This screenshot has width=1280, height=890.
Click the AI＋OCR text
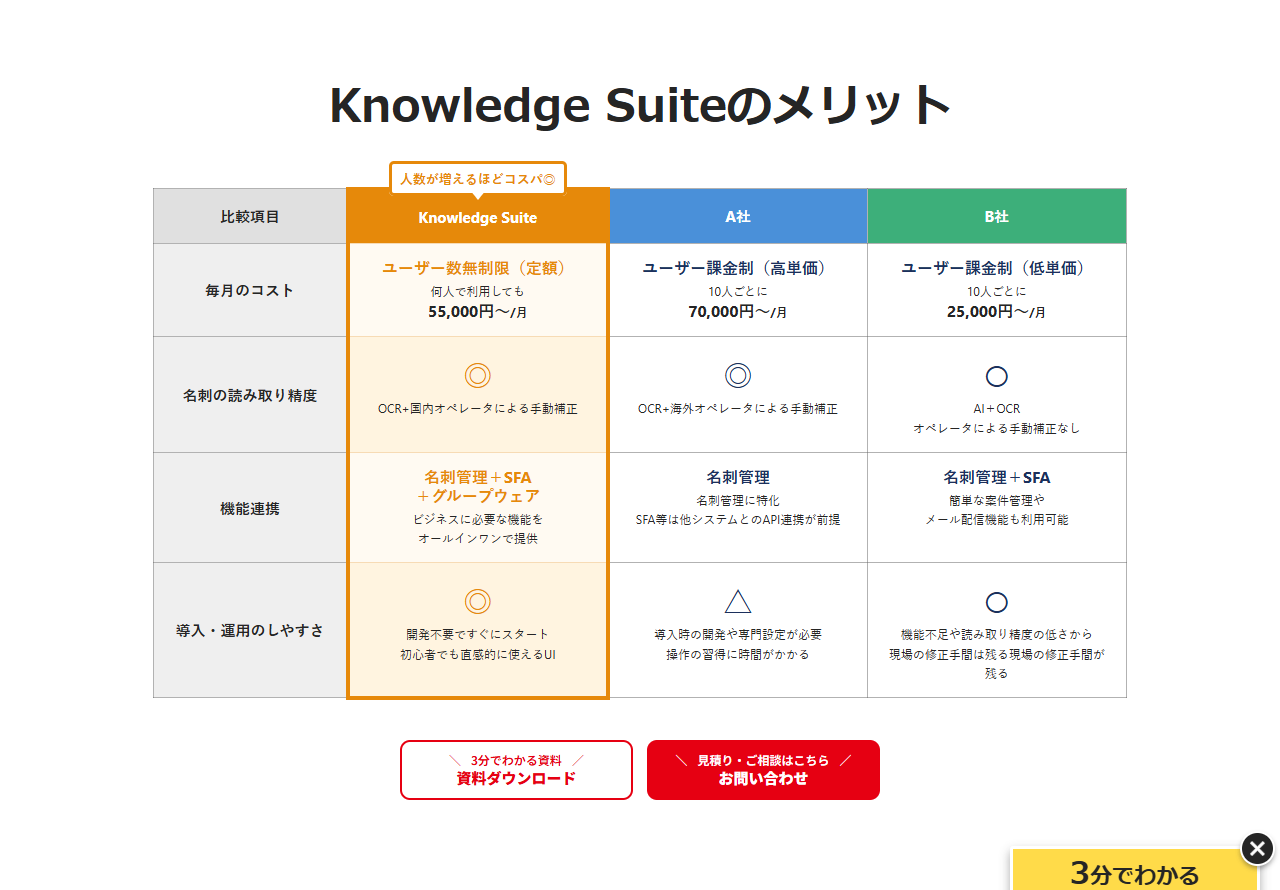pyautogui.click(x=997, y=409)
